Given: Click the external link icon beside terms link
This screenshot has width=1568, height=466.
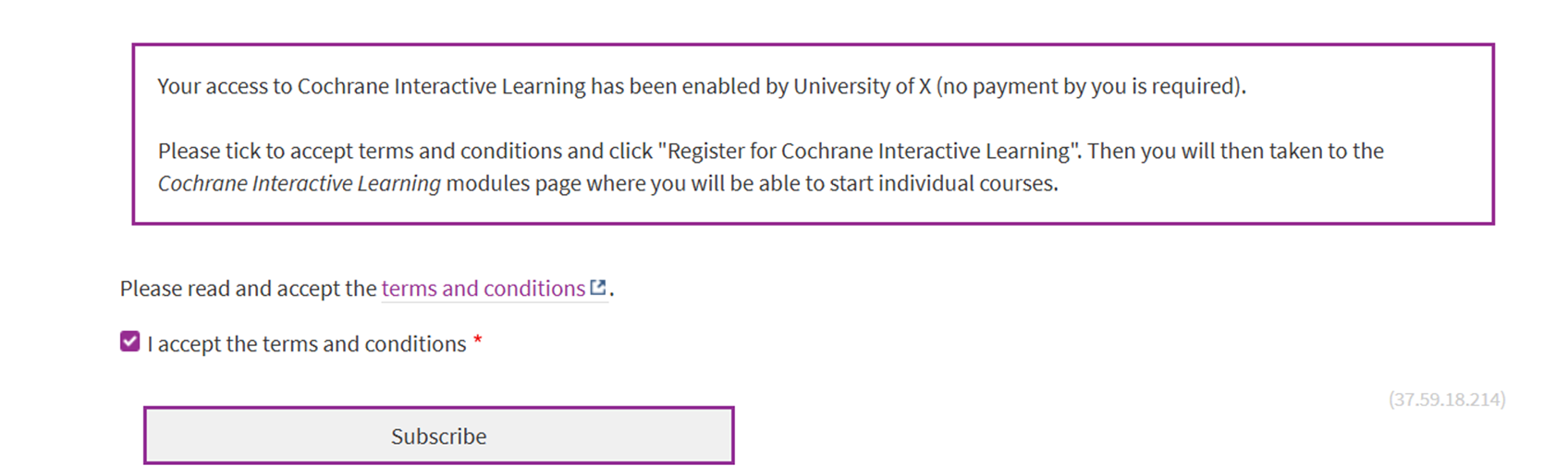Looking at the screenshot, I should 598,288.
